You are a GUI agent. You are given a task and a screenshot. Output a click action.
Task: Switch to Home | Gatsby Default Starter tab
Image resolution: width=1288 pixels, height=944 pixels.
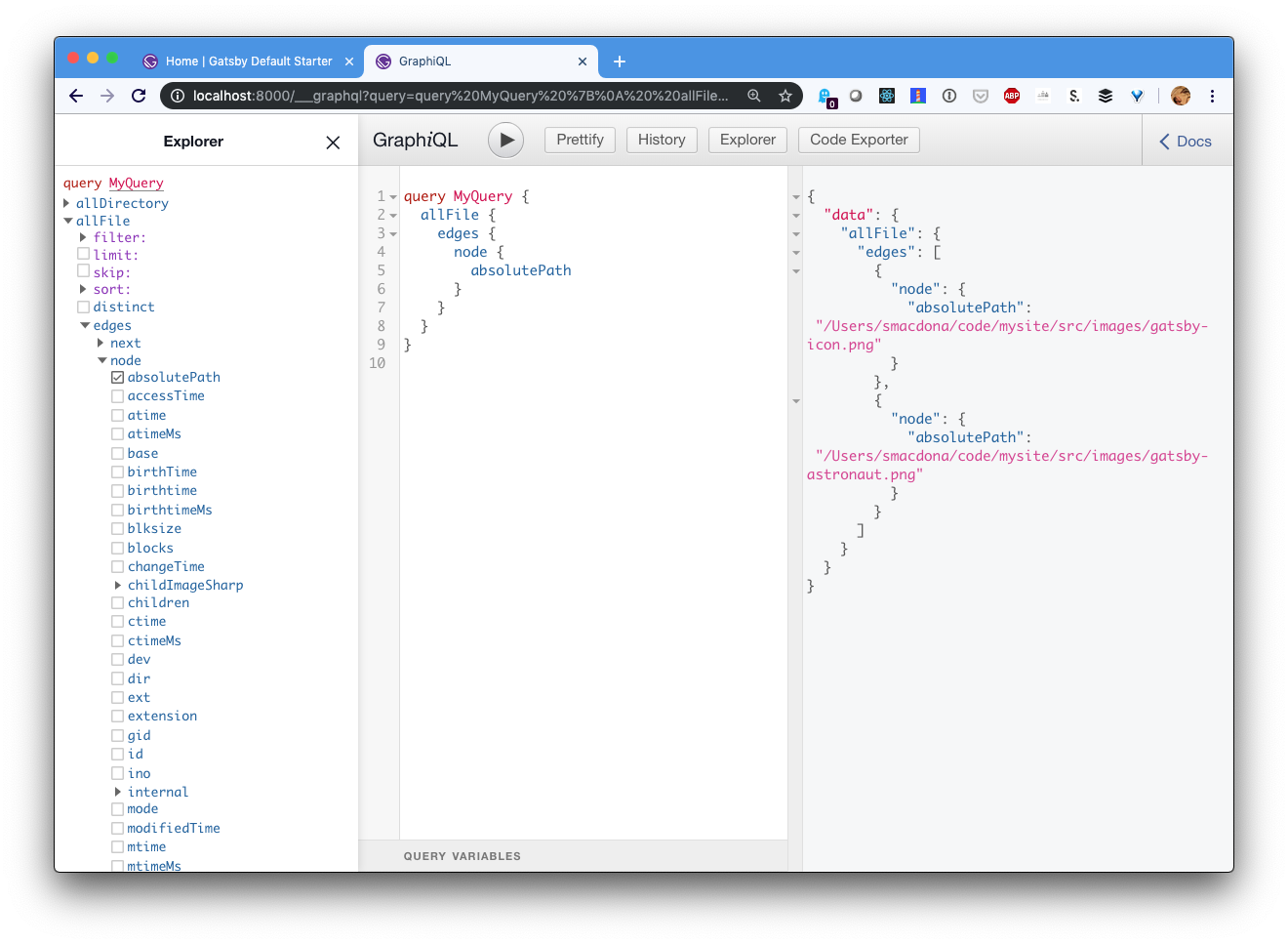click(x=248, y=62)
